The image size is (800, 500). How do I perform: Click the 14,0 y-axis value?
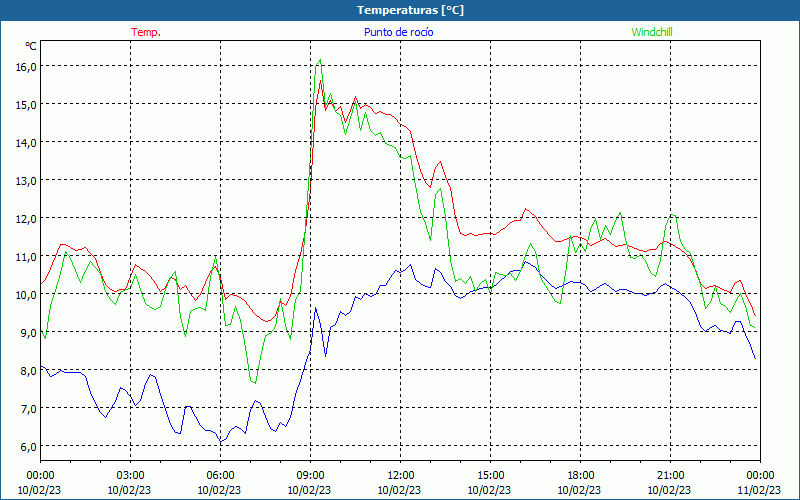pyautogui.click(x=26, y=143)
